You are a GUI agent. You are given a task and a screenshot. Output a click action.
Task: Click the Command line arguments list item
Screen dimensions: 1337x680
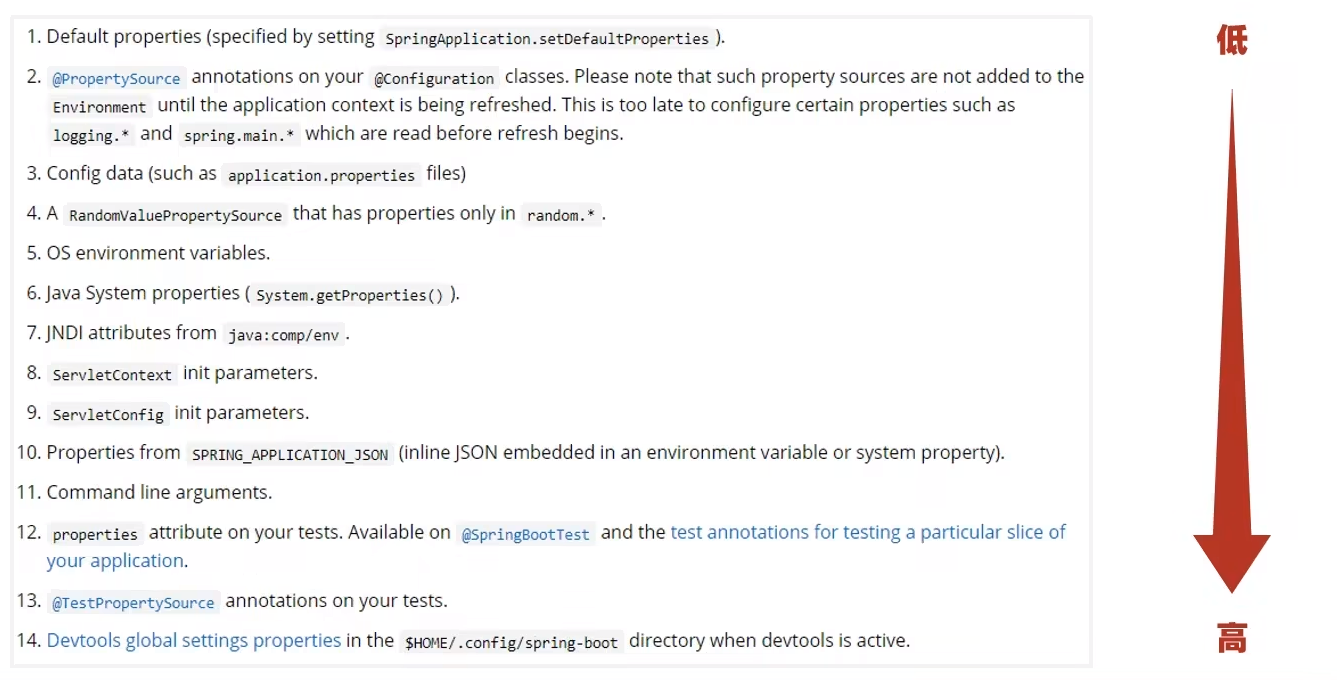click(x=159, y=492)
